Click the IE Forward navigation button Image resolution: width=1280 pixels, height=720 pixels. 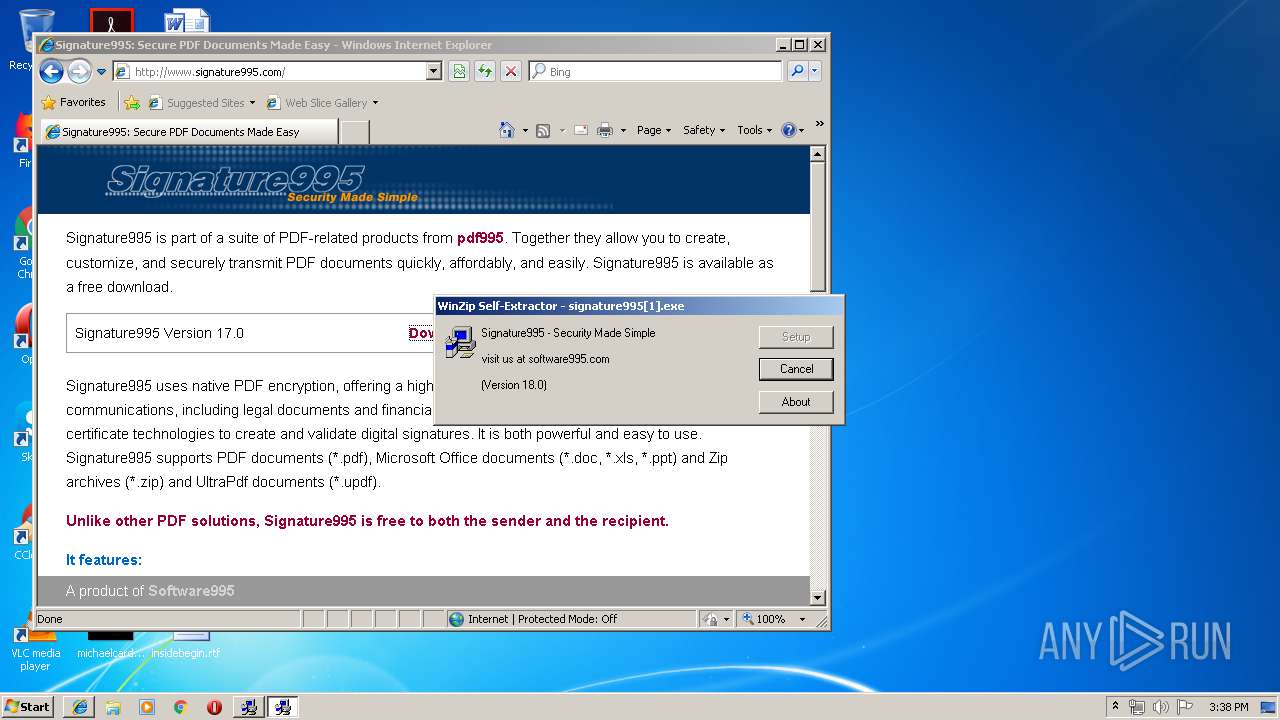tap(79, 71)
